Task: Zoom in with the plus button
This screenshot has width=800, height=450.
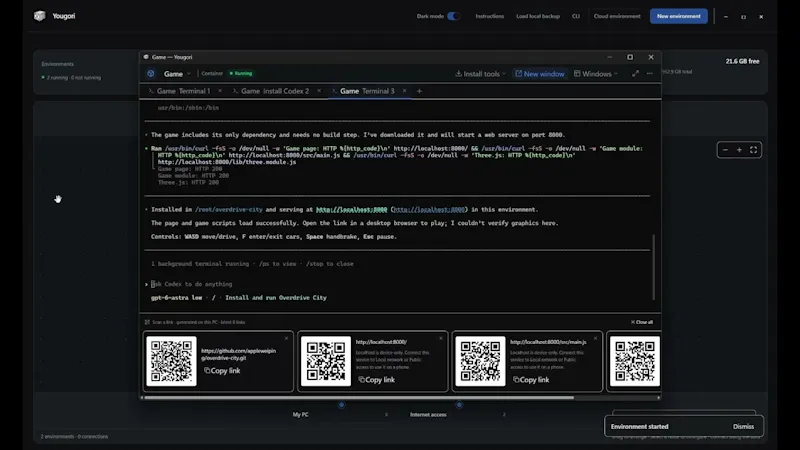Action: [739, 150]
